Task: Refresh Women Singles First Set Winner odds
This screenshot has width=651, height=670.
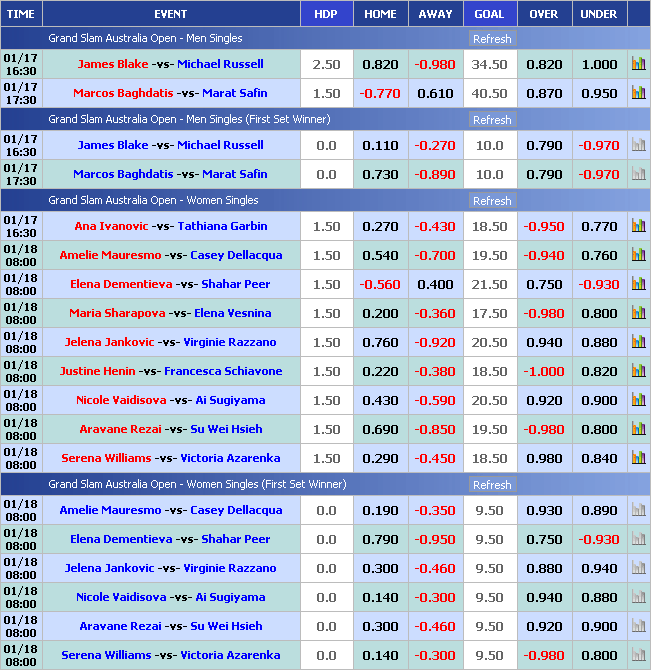Action: click(491, 485)
